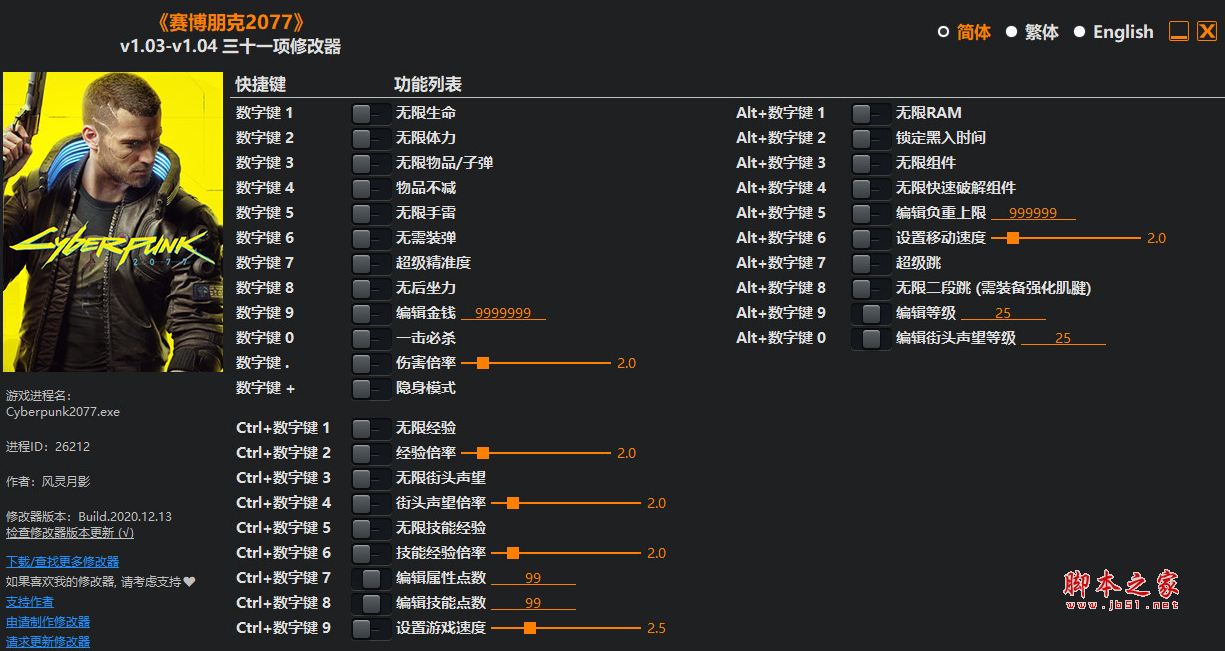The height and width of the screenshot is (651, 1225).
Task: Toggle 编辑金钱 switch
Action: pos(371,313)
